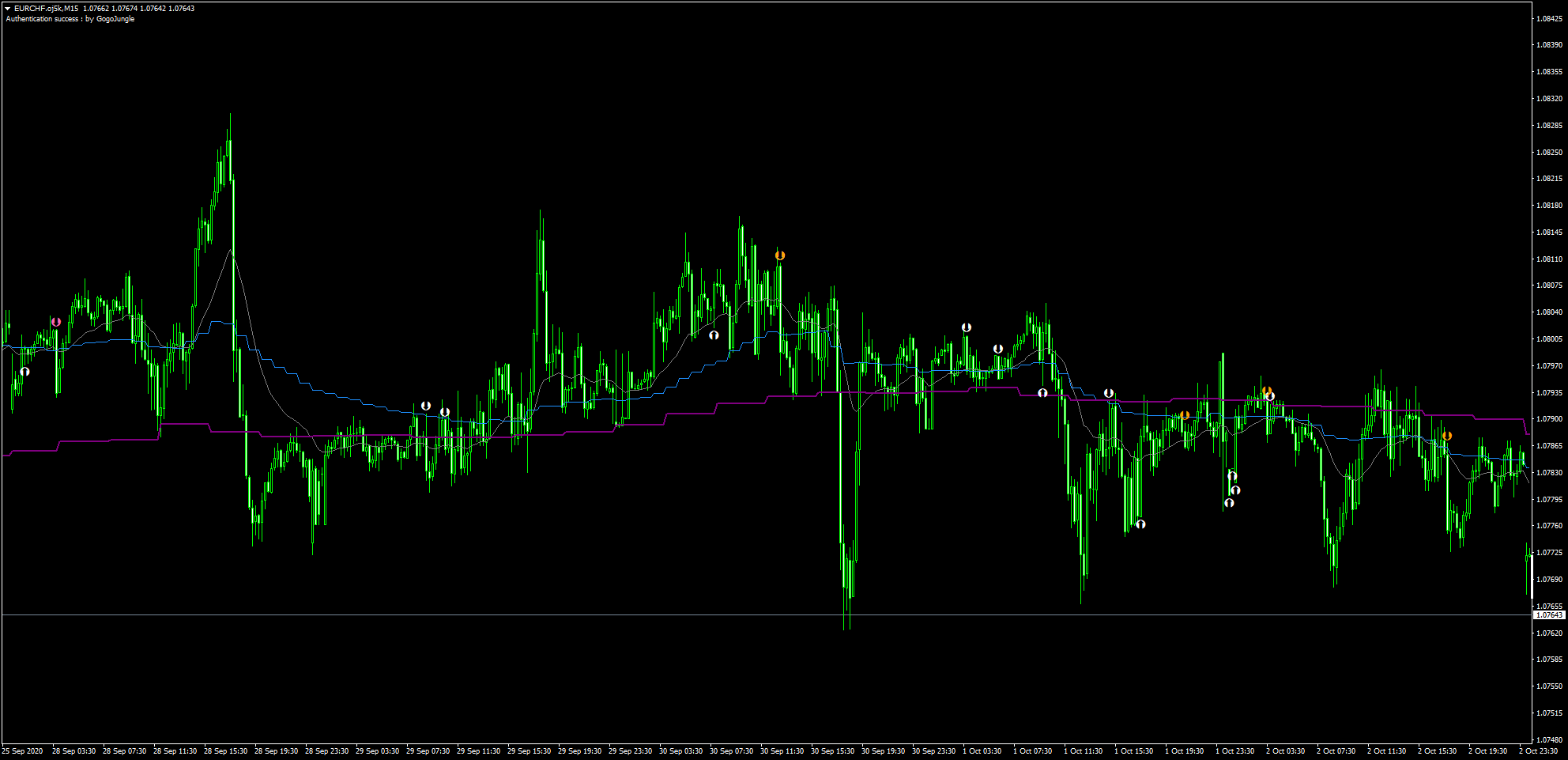The height and width of the screenshot is (760, 1568).
Task: Click the '25 Sep 2020' time axis label
Action: pyautogui.click(x=23, y=751)
